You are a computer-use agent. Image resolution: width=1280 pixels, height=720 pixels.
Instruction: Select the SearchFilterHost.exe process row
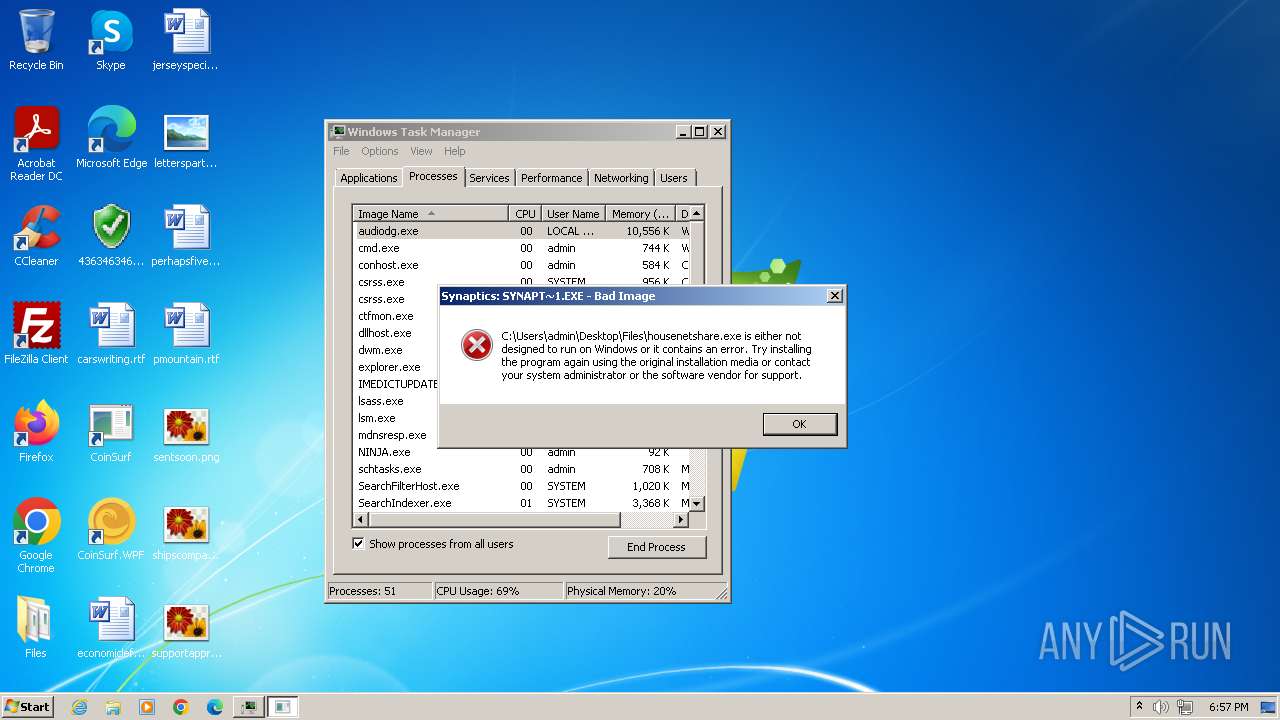click(x=521, y=486)
